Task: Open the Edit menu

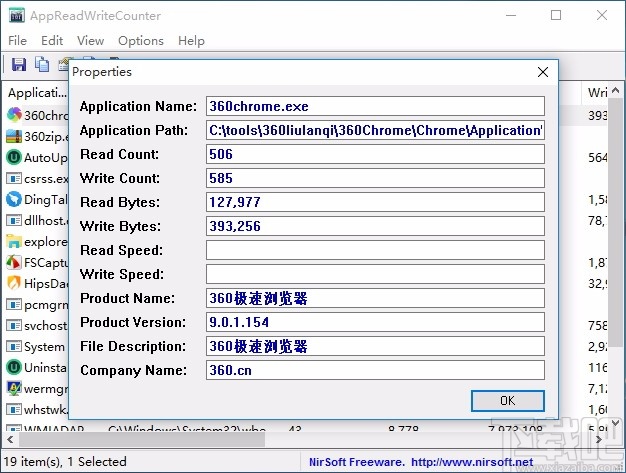Action: [x=52, y=41]
